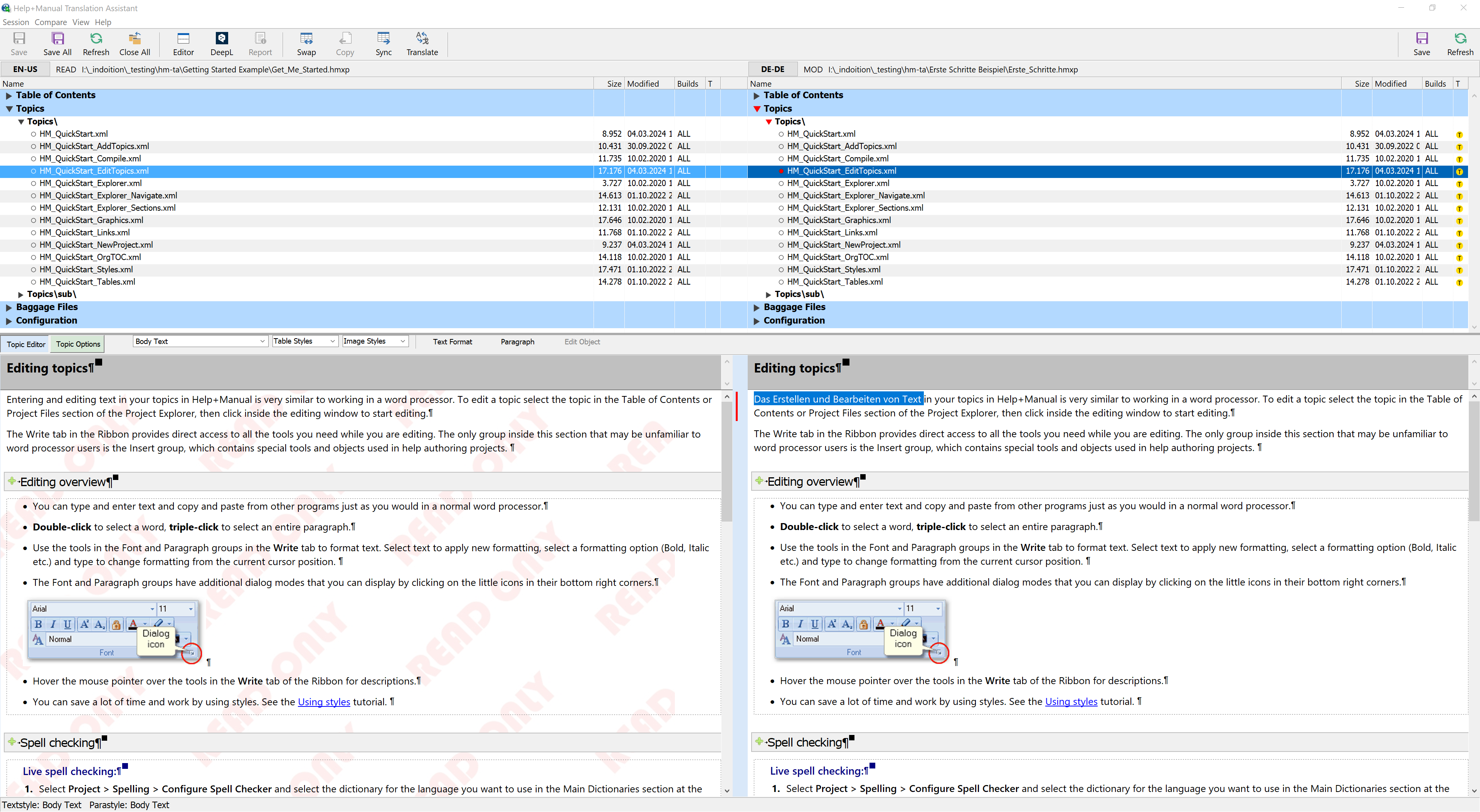Switch to Topic Editor tab
This screenshot has width=1480, height=812.
click(26, 344)
